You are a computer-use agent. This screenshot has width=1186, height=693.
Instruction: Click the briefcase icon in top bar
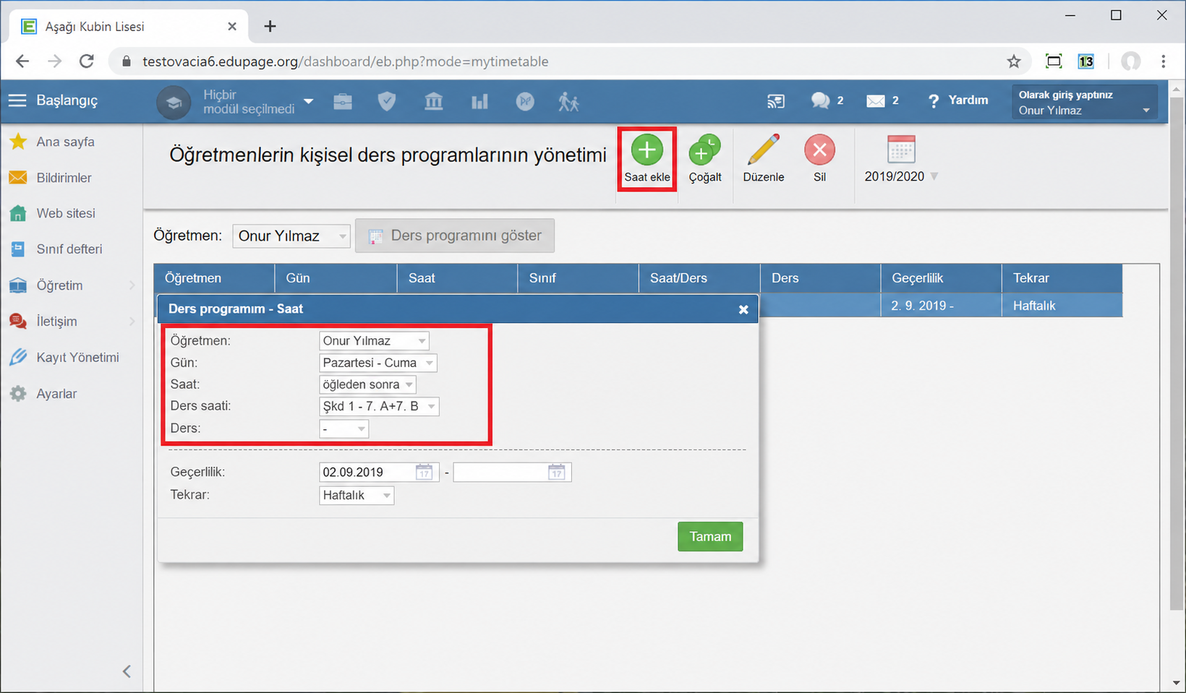click(343, 101)
